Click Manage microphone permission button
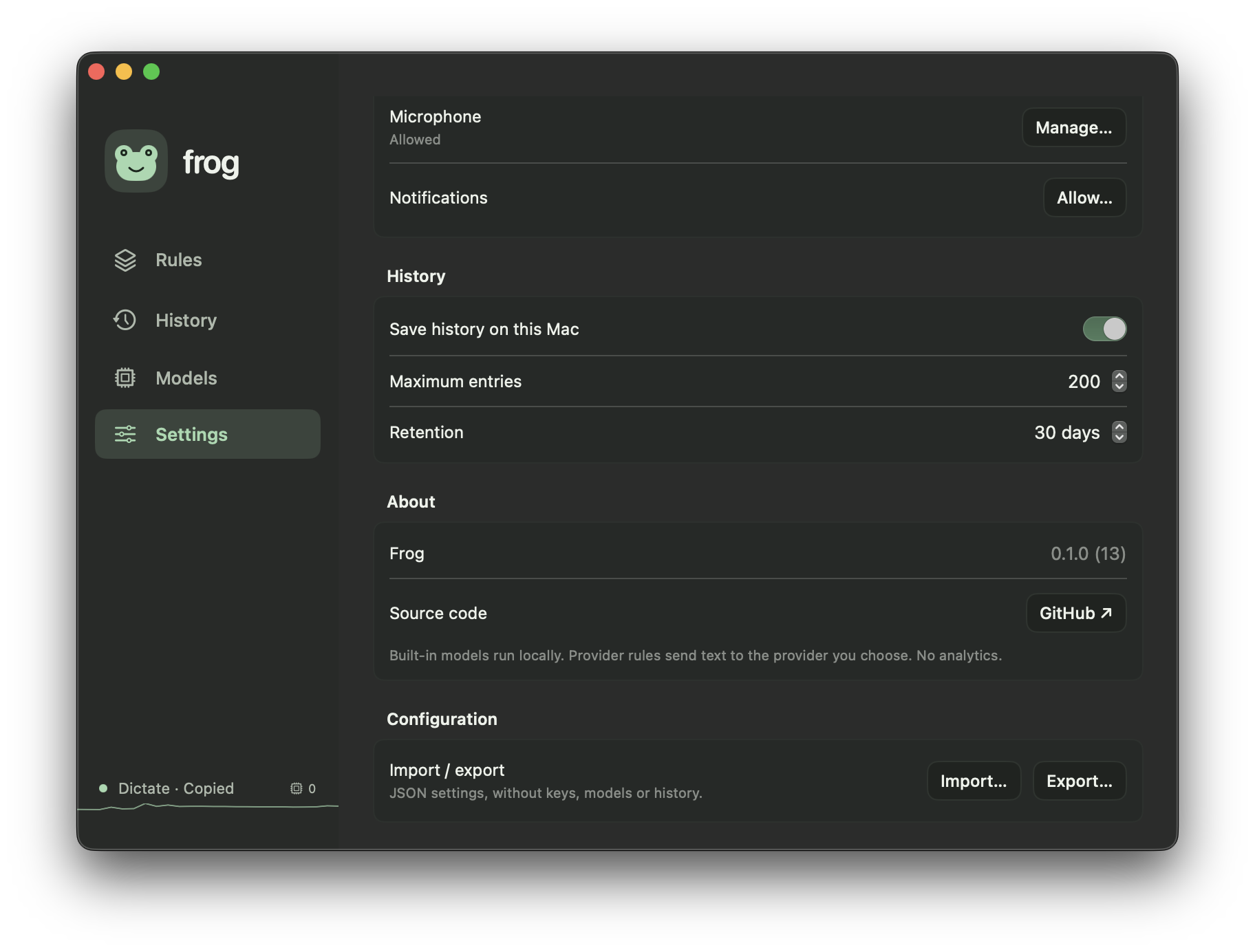This screenshot has width=1255, height=952. coord(1074,127)
